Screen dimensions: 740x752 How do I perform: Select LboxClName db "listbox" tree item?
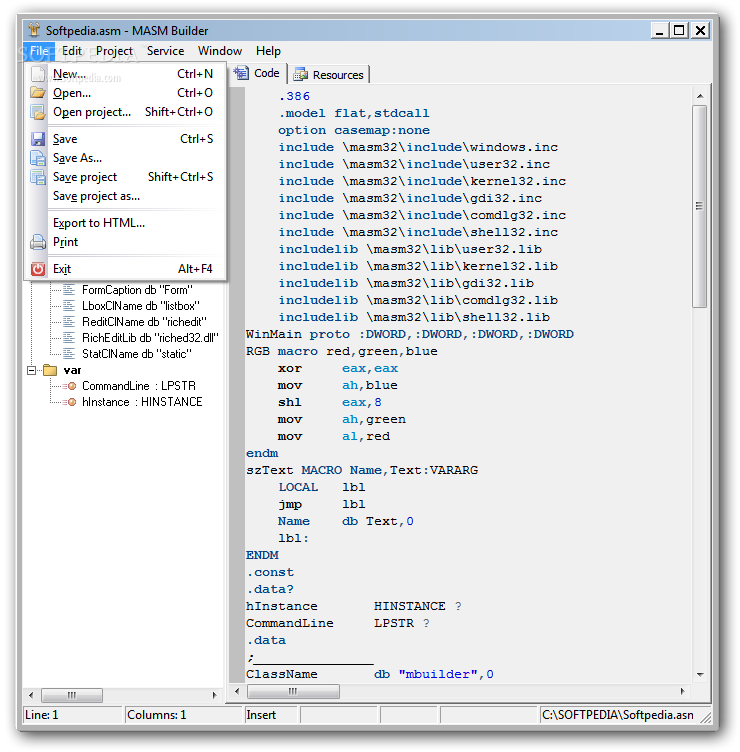pos(141,306)
